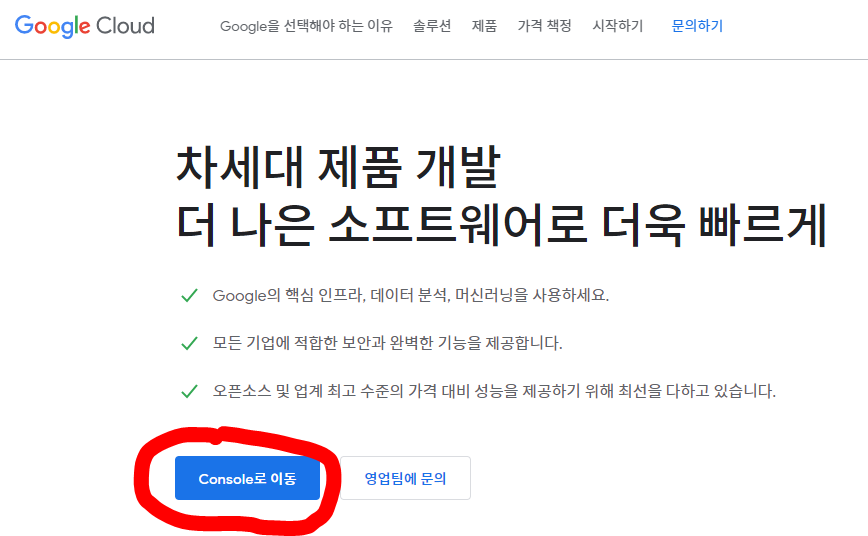Click the Google Cloud logo
The height and width of the screenshot is (536, 868).
coord(85,26)
